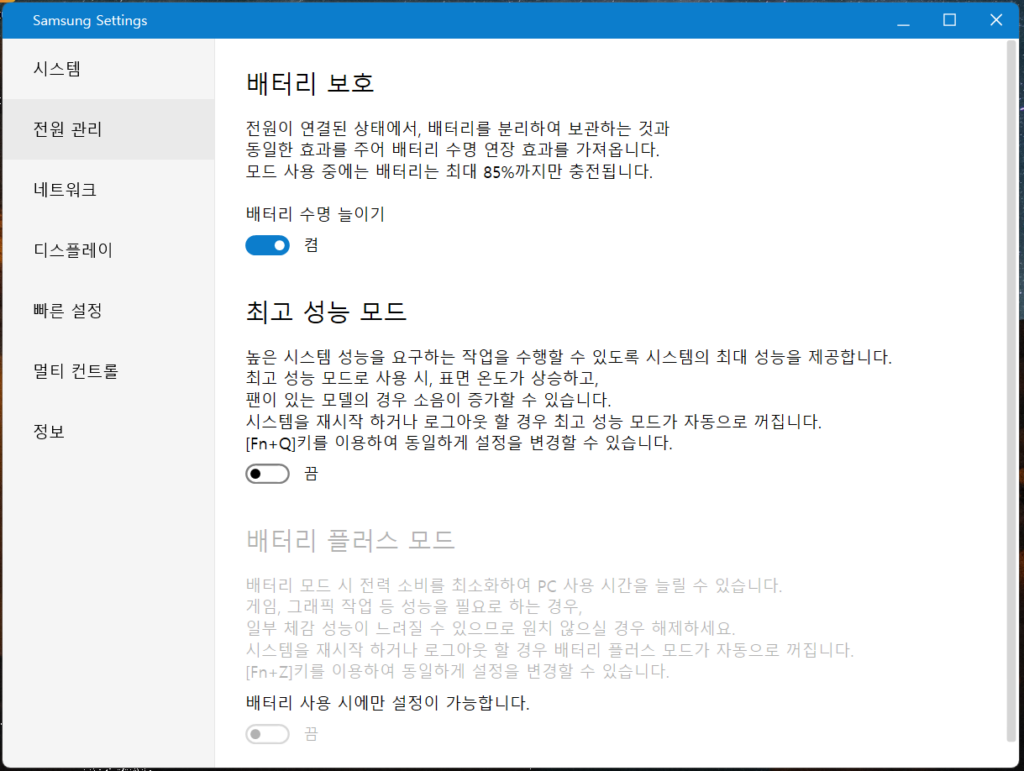The image size is (1024, 771).
Task: Click the disabled 배터리 플러스 모드 toggle
Action: click(267, 734)
